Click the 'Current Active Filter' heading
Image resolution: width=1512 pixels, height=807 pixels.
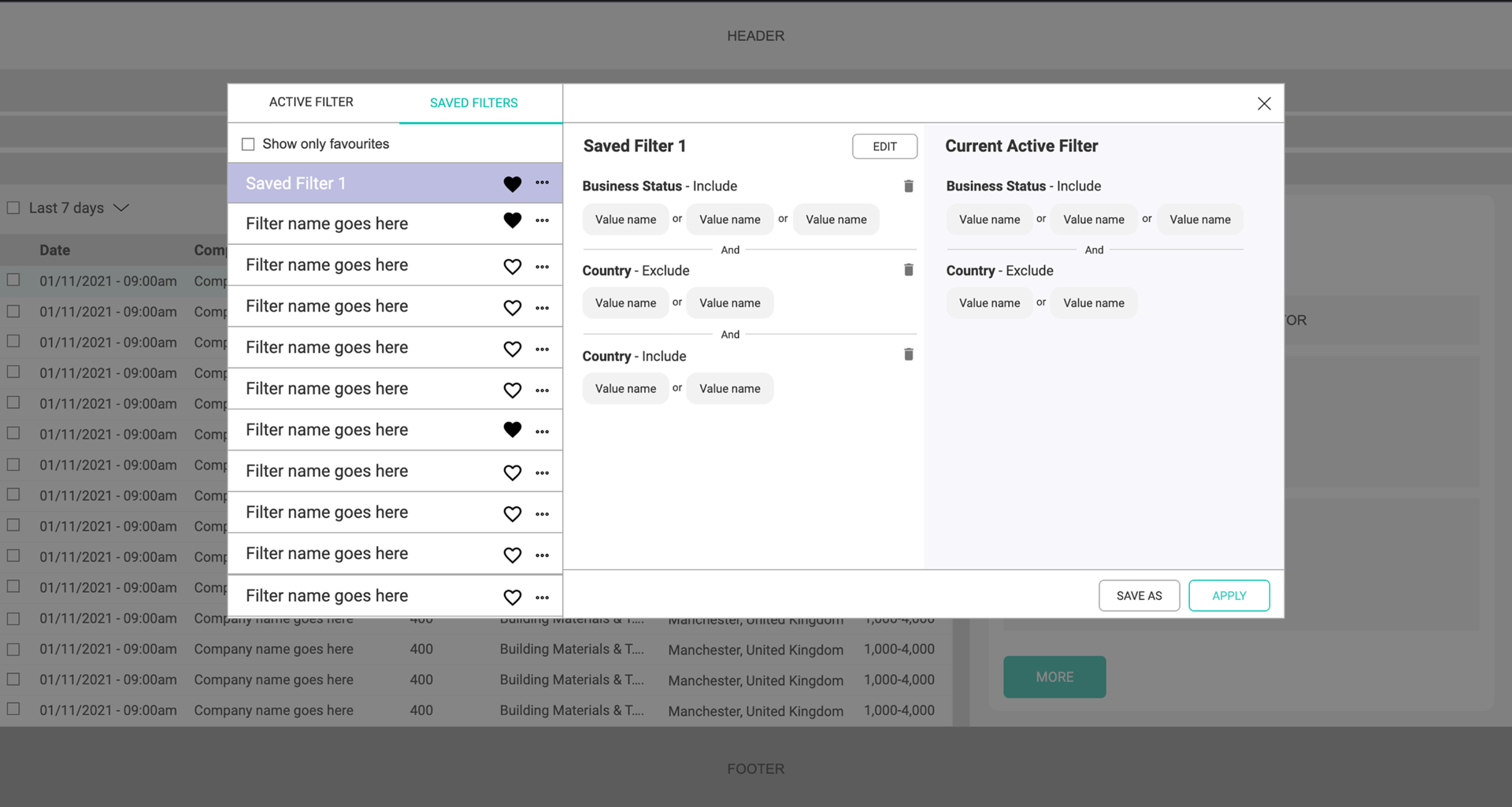click(x=1021, y=146)
